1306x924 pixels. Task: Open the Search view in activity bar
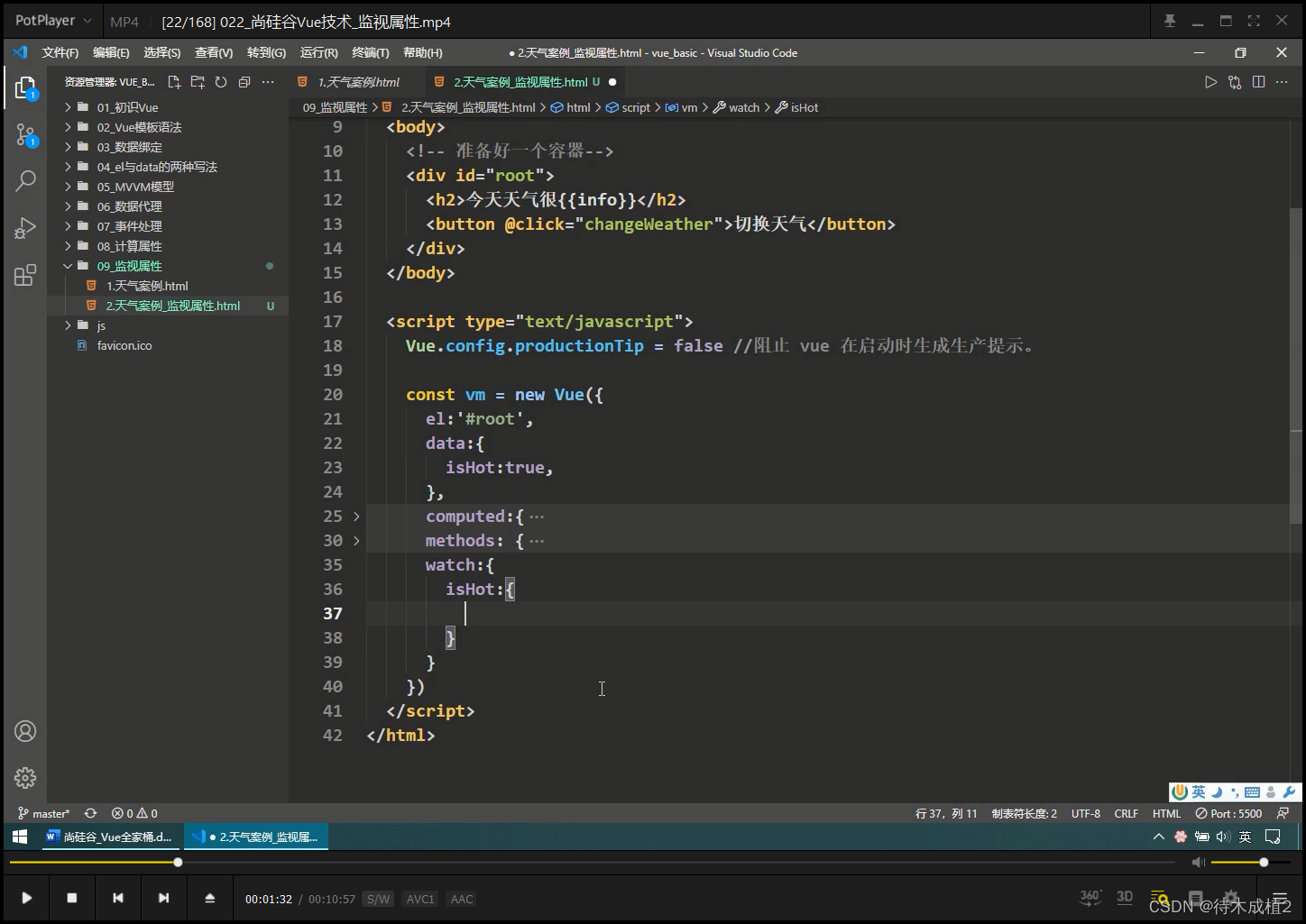coord(25,181)
